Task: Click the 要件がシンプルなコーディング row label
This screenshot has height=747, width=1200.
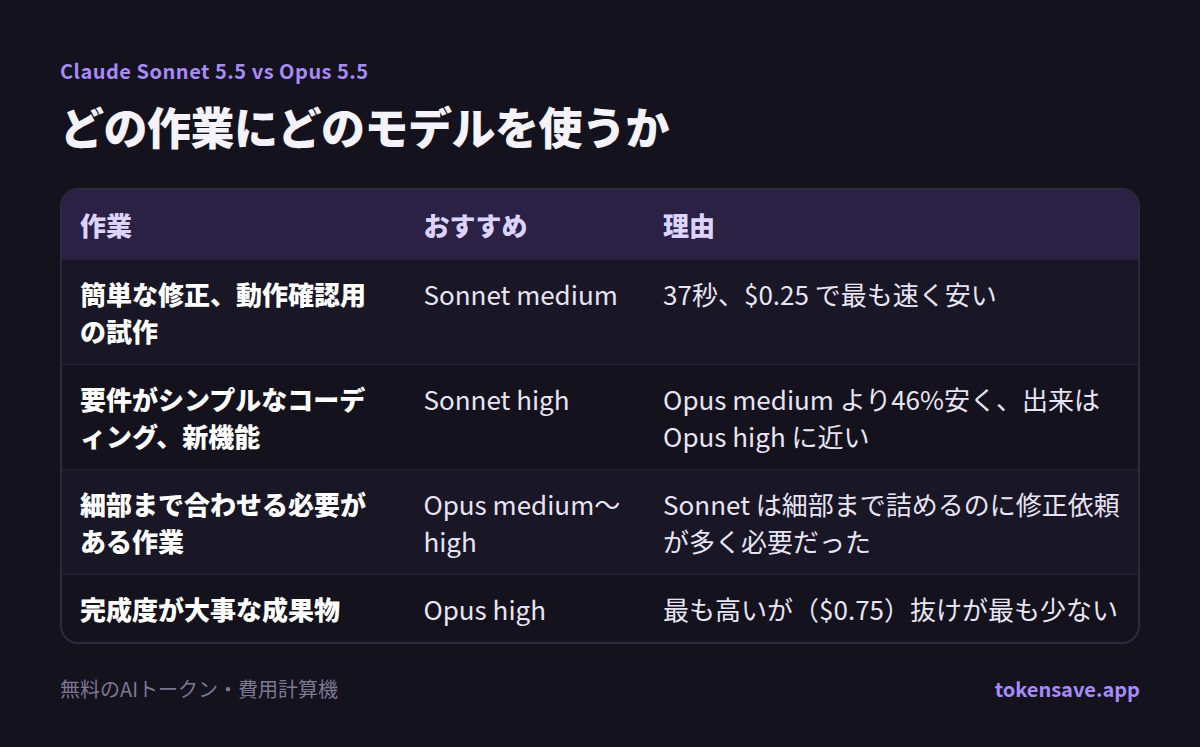Action: coord(223,419)
